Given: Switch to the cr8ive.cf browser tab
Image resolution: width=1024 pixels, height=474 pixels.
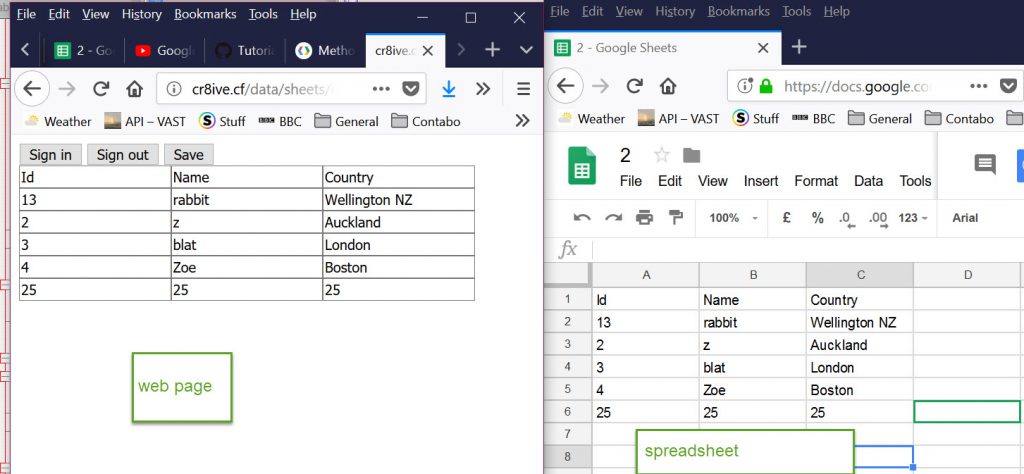Looking at the screenshot, I should [x=402, y=50].
